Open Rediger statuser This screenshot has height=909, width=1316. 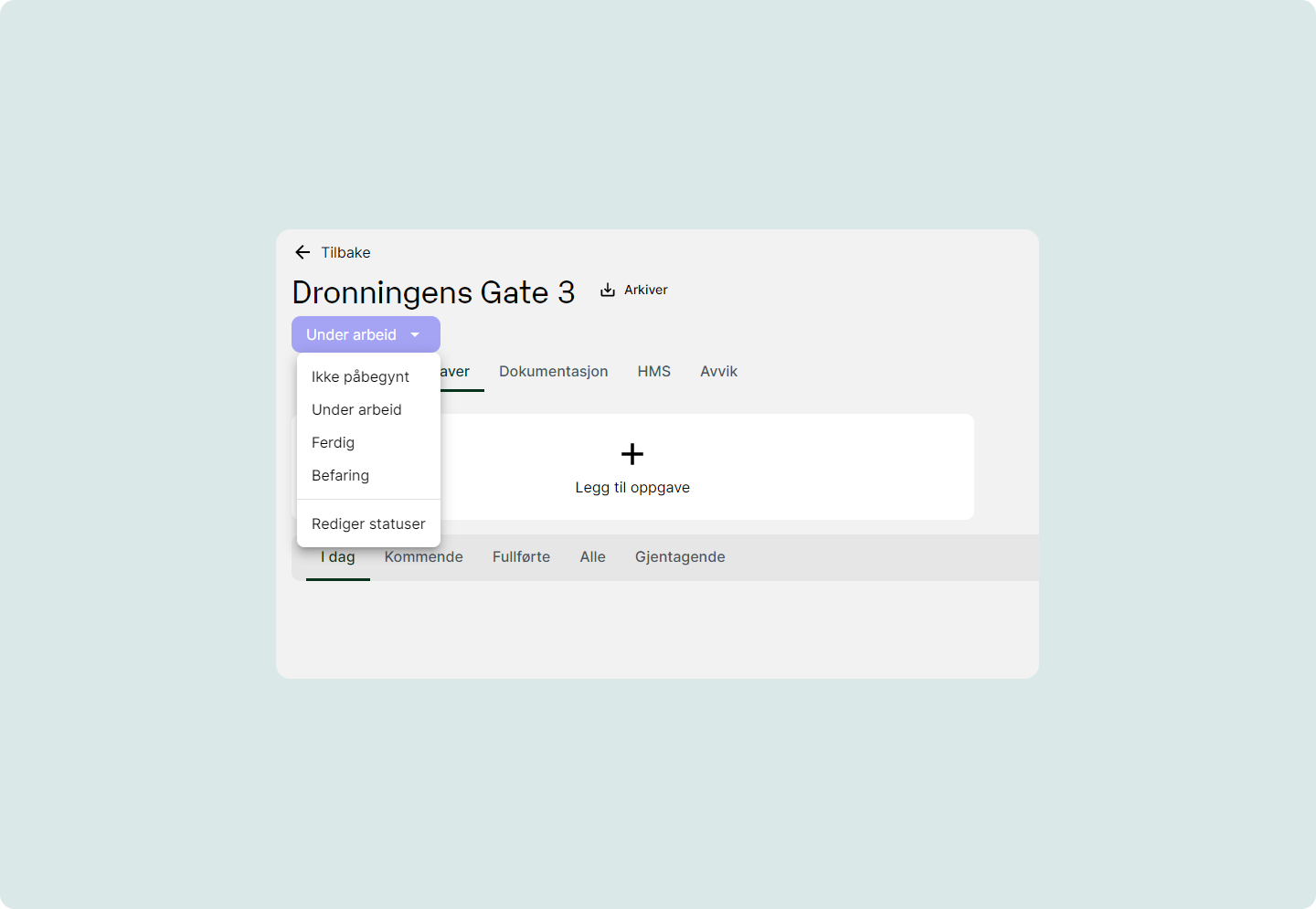click(x=368, y=523)
